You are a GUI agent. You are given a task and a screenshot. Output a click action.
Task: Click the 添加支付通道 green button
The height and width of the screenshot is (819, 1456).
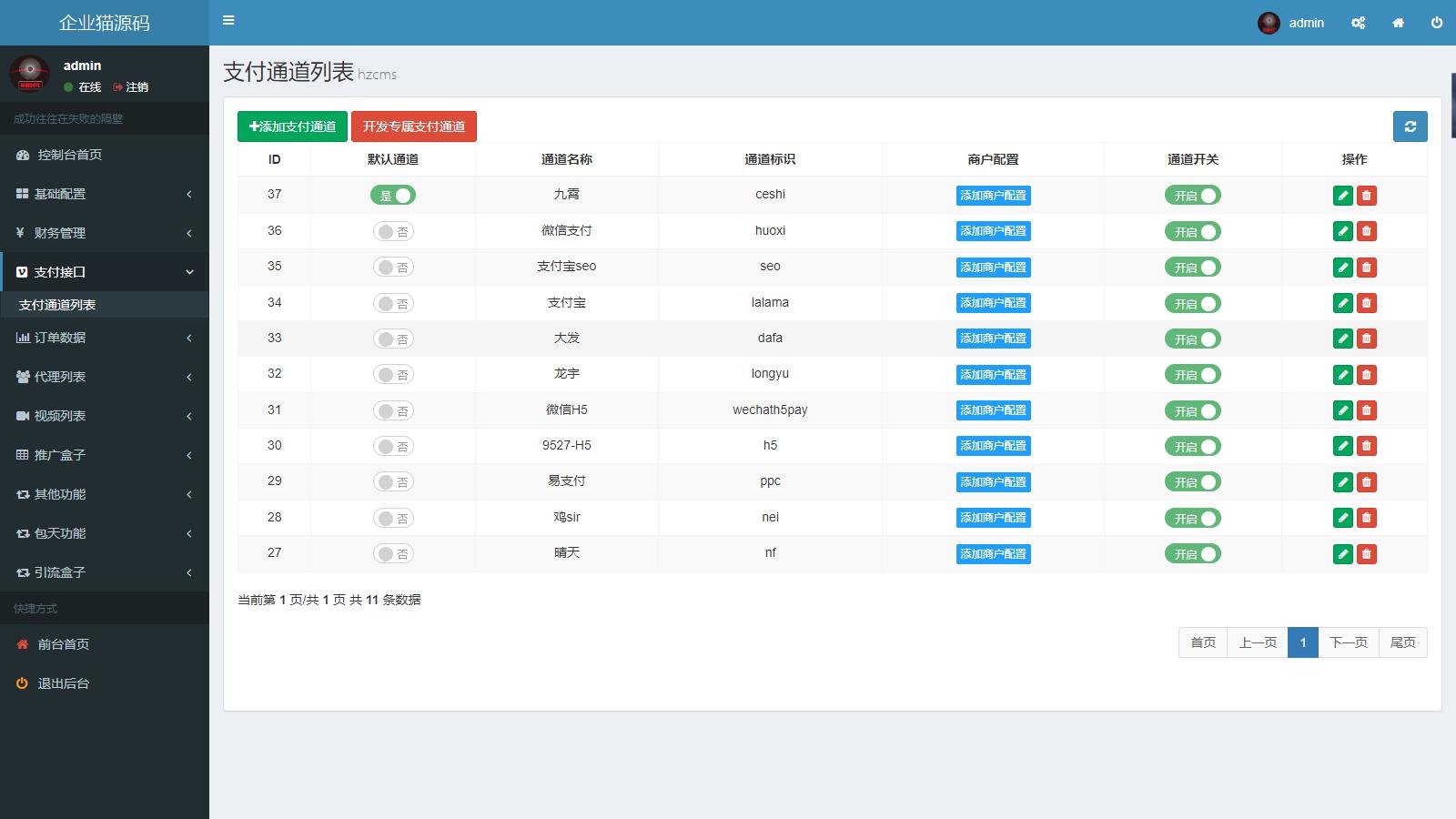pyautogui.click(x=292, y=126)
